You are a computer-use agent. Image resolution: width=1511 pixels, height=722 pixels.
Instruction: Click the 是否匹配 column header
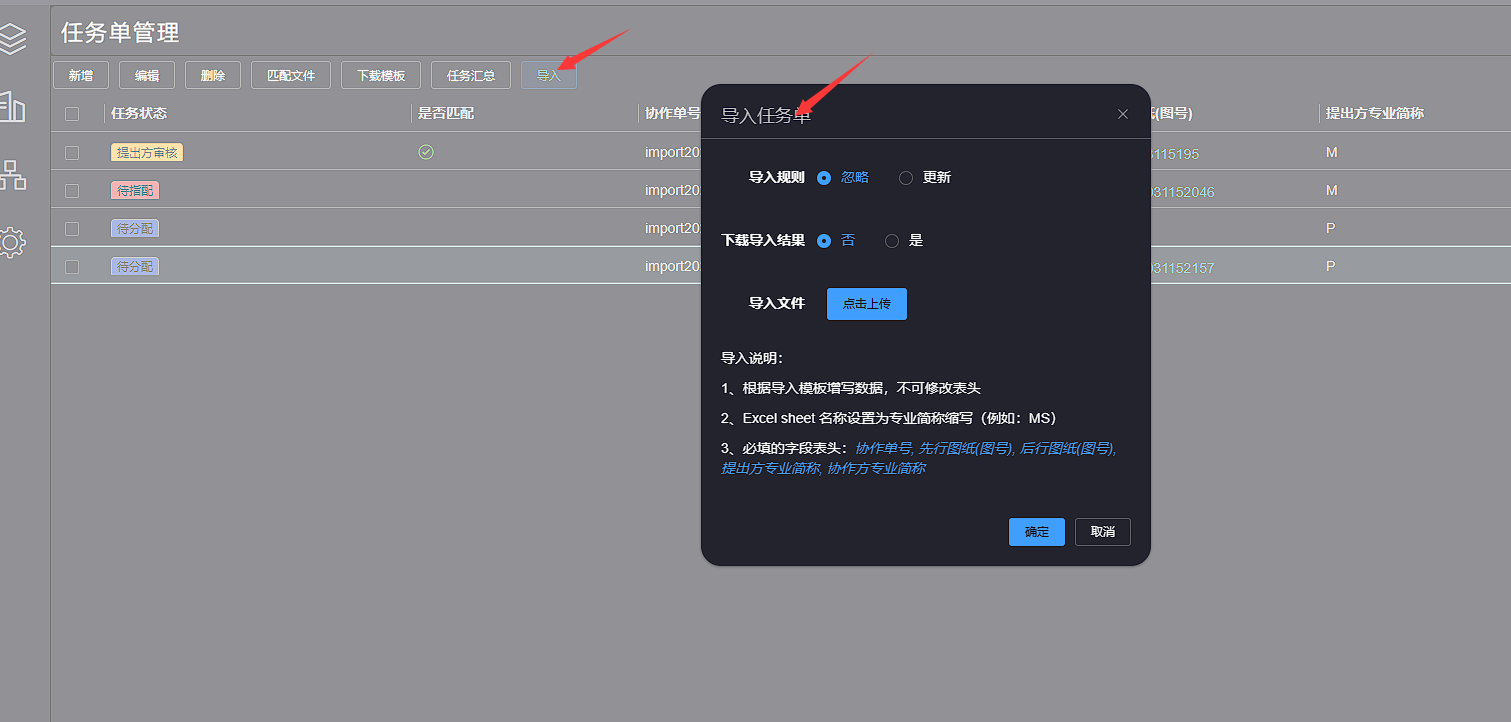[x=446, y=114]
